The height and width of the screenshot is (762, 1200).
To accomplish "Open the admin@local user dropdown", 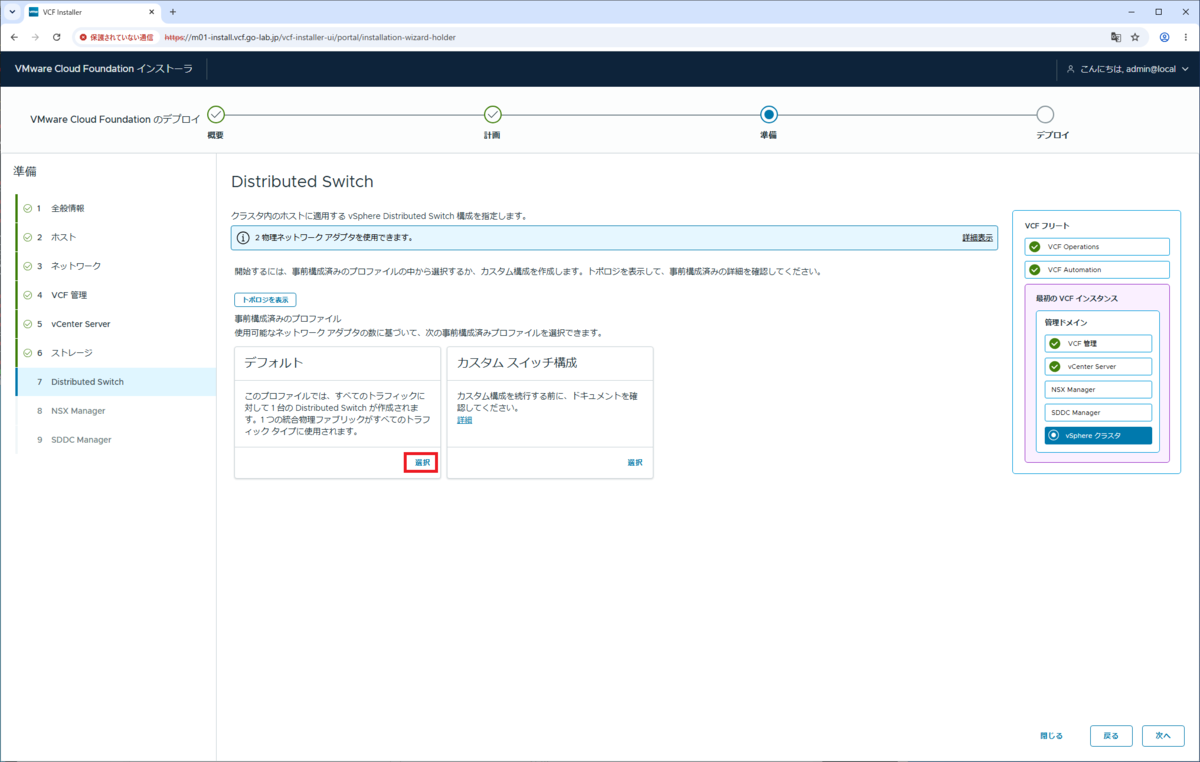I will (x=1128, y=69).
